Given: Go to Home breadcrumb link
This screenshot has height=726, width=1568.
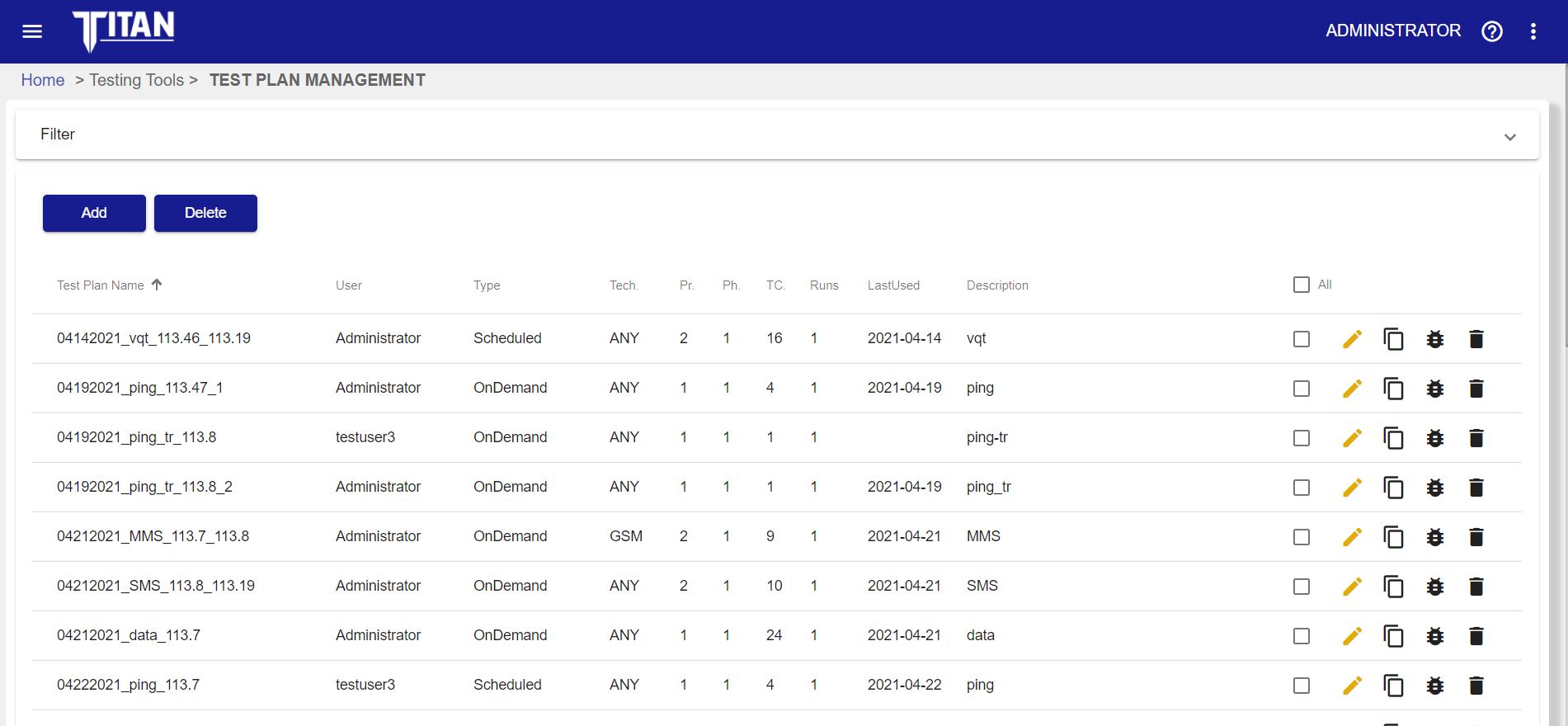Looking at the screenshot, I should (43, 80).
